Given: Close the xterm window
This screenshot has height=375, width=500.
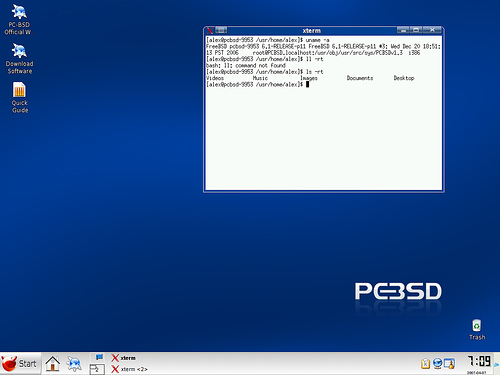Looking at the screenshot, I should pos(432,30).
